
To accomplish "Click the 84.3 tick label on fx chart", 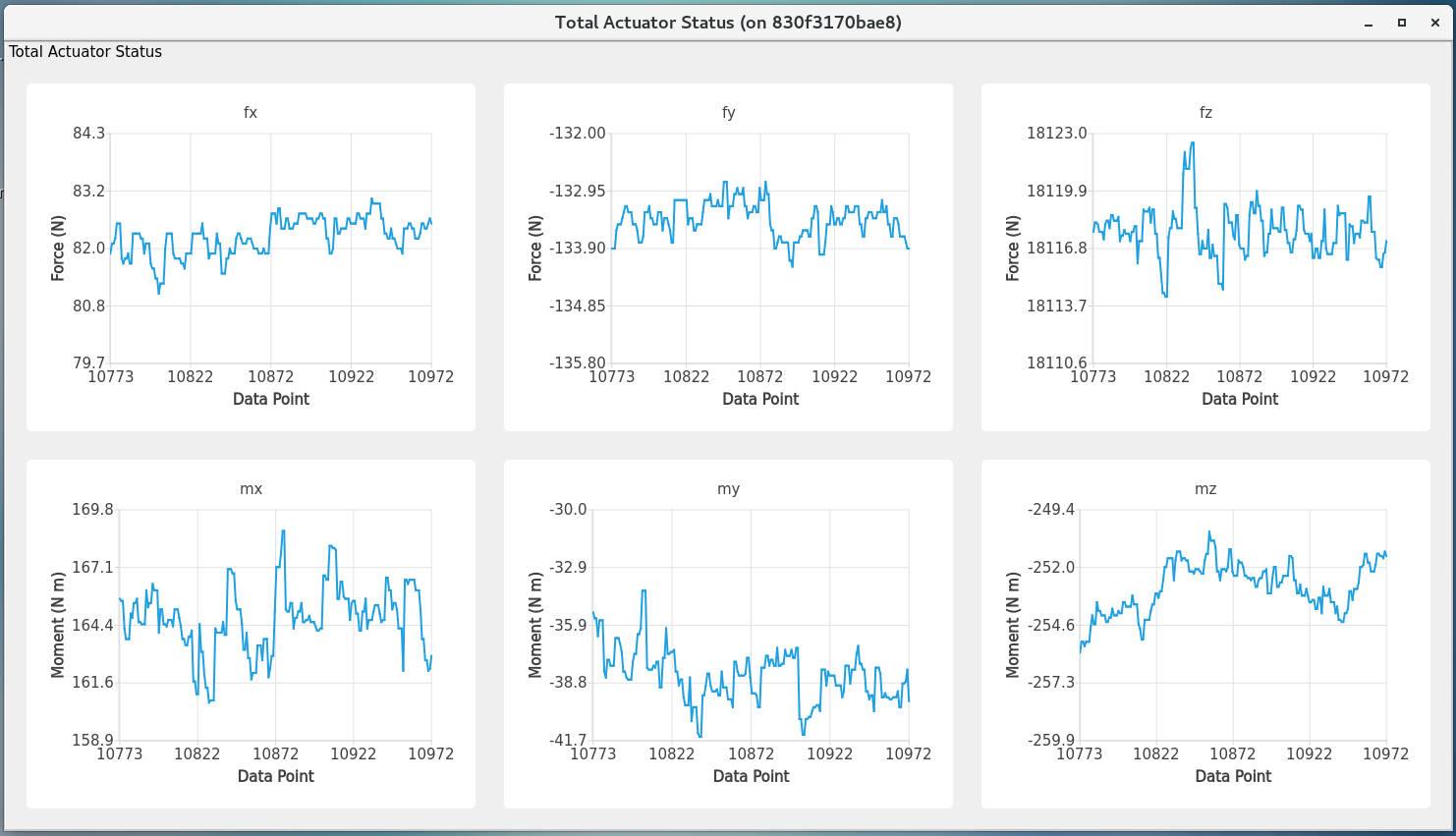I will click(88, 134).
